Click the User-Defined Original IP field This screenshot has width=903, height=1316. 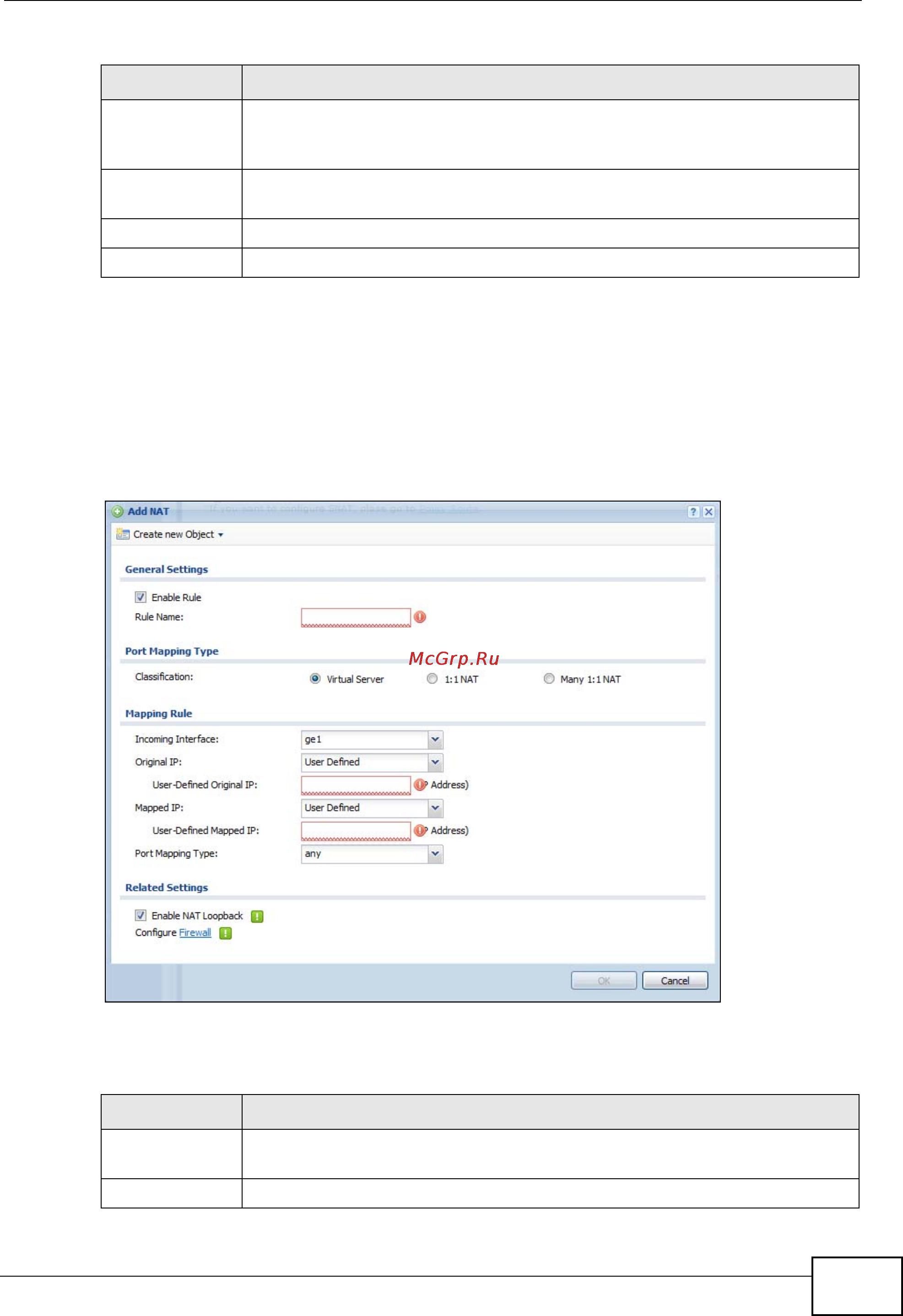356,785
